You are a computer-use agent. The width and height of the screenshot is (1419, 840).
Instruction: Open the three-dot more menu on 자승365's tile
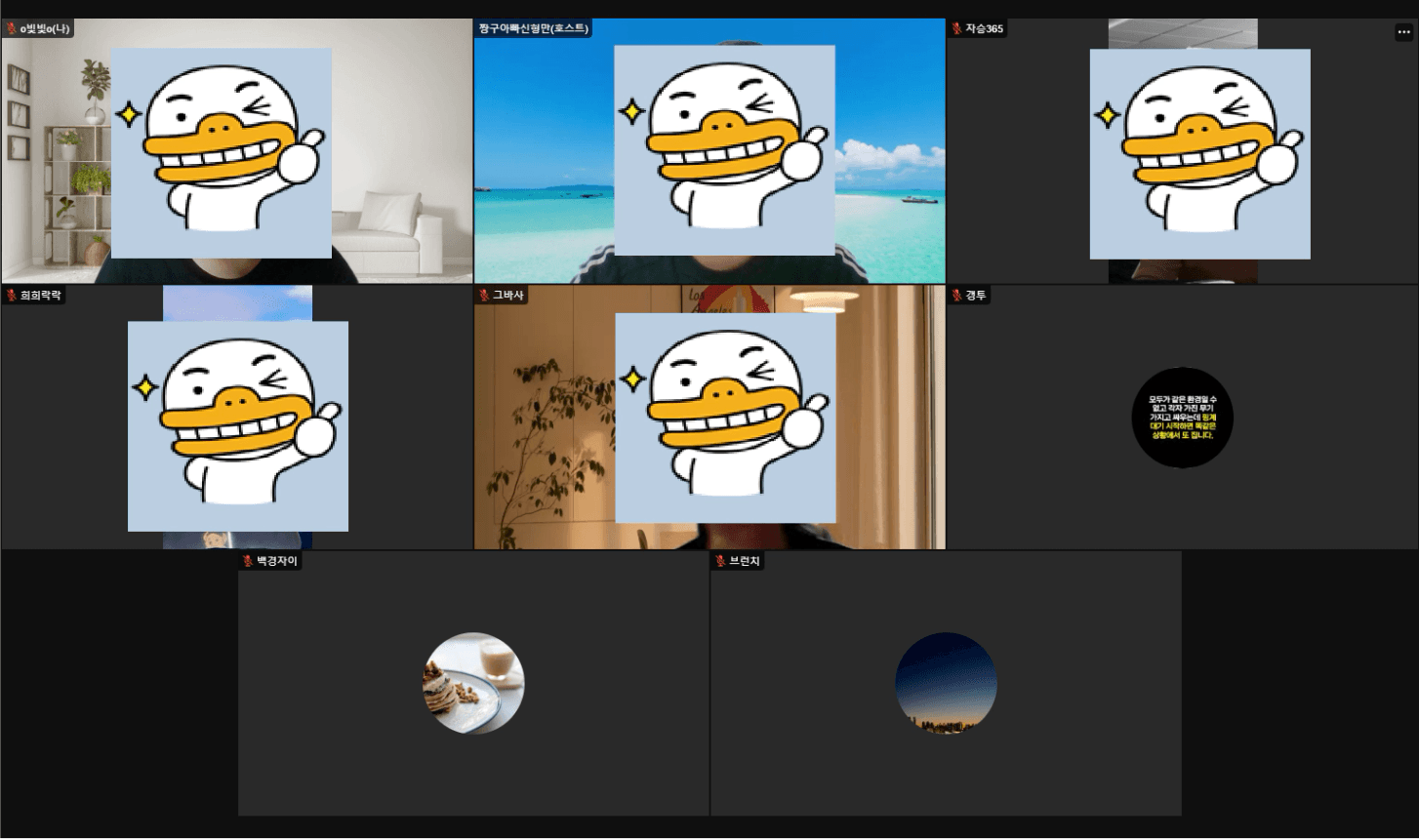(1403, 32)
